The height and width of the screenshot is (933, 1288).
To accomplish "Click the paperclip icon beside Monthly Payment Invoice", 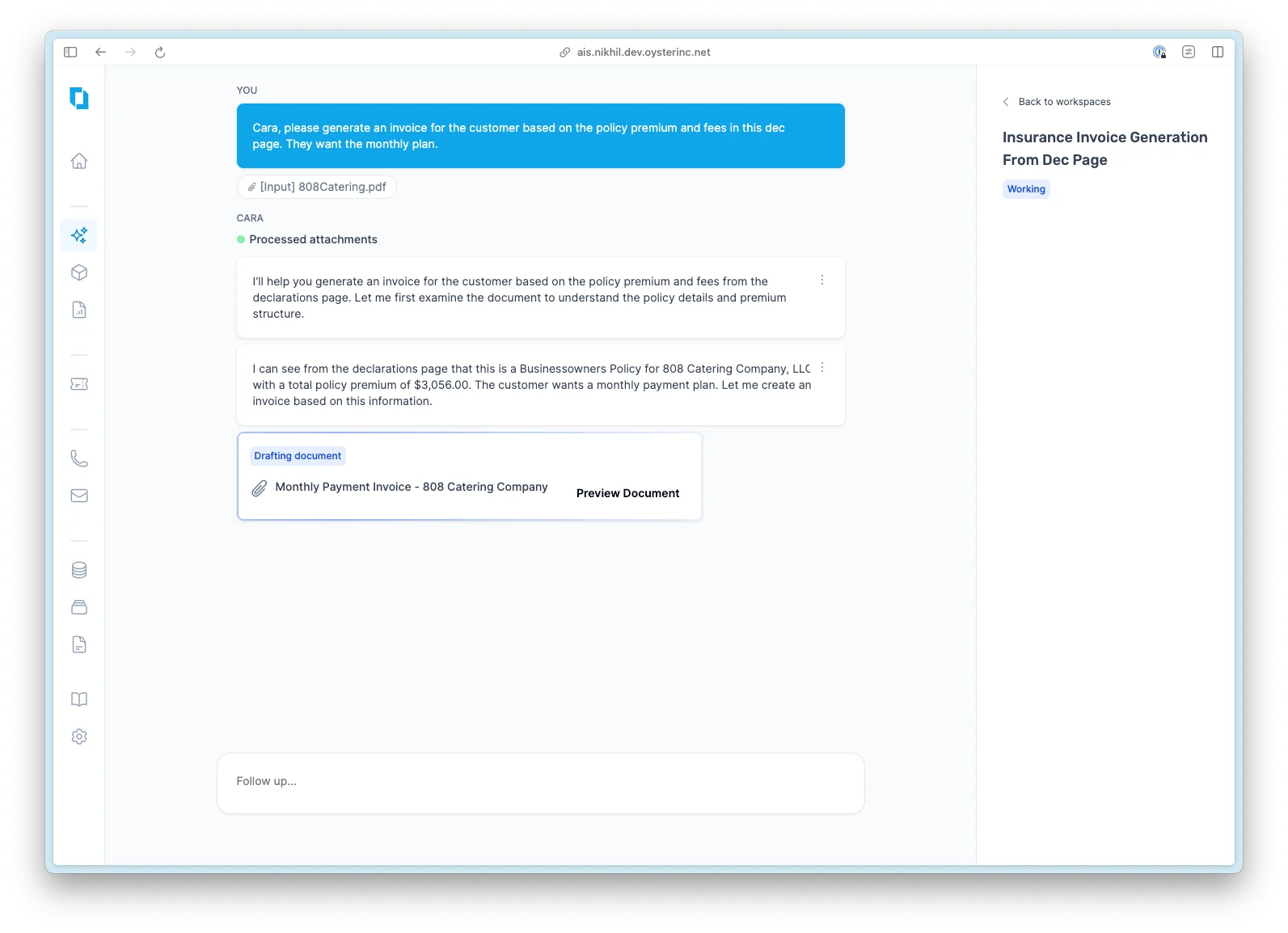I will pyautogui.click(x=259, y=488).
